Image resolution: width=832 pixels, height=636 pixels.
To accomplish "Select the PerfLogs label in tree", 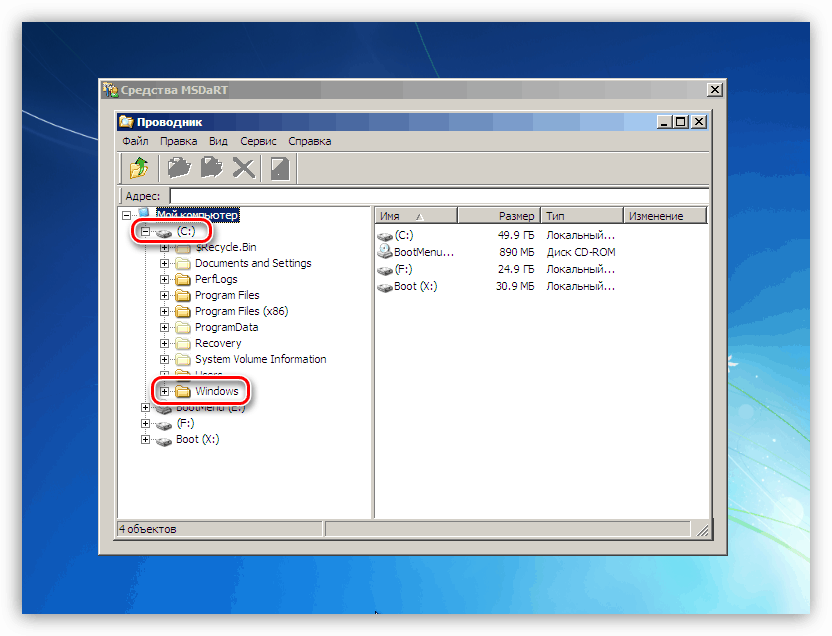I will [216, 279].
